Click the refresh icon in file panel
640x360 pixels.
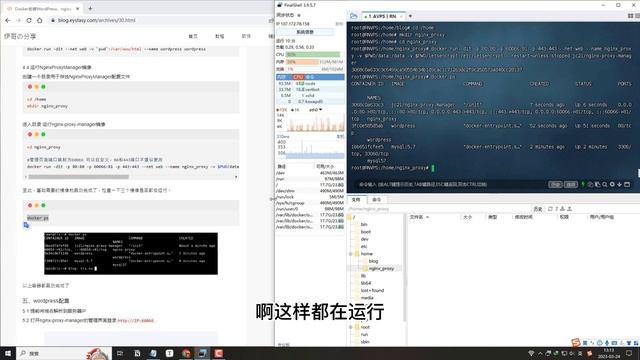click(550, 209)
